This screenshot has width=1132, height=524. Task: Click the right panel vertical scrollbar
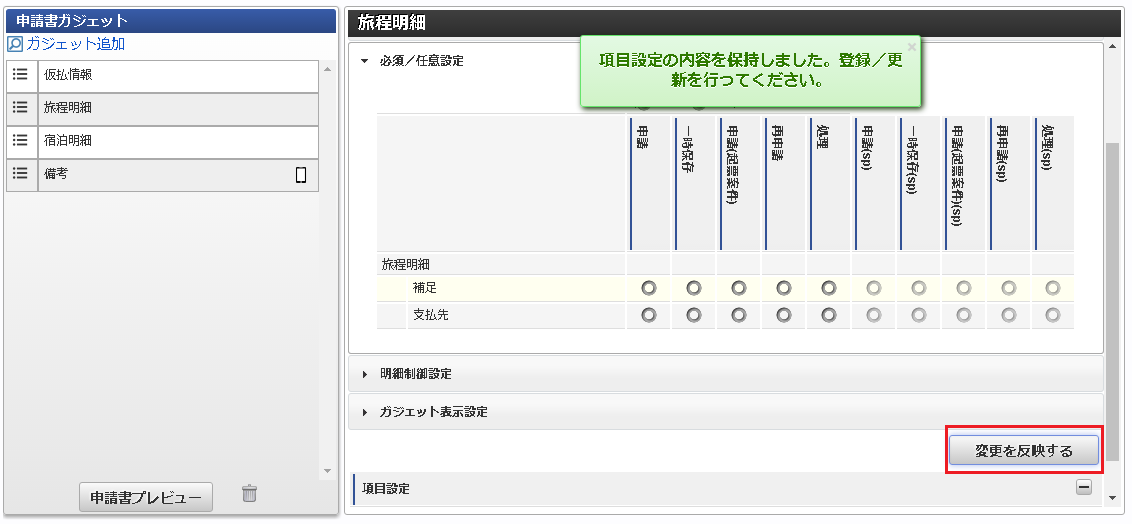1111,300
